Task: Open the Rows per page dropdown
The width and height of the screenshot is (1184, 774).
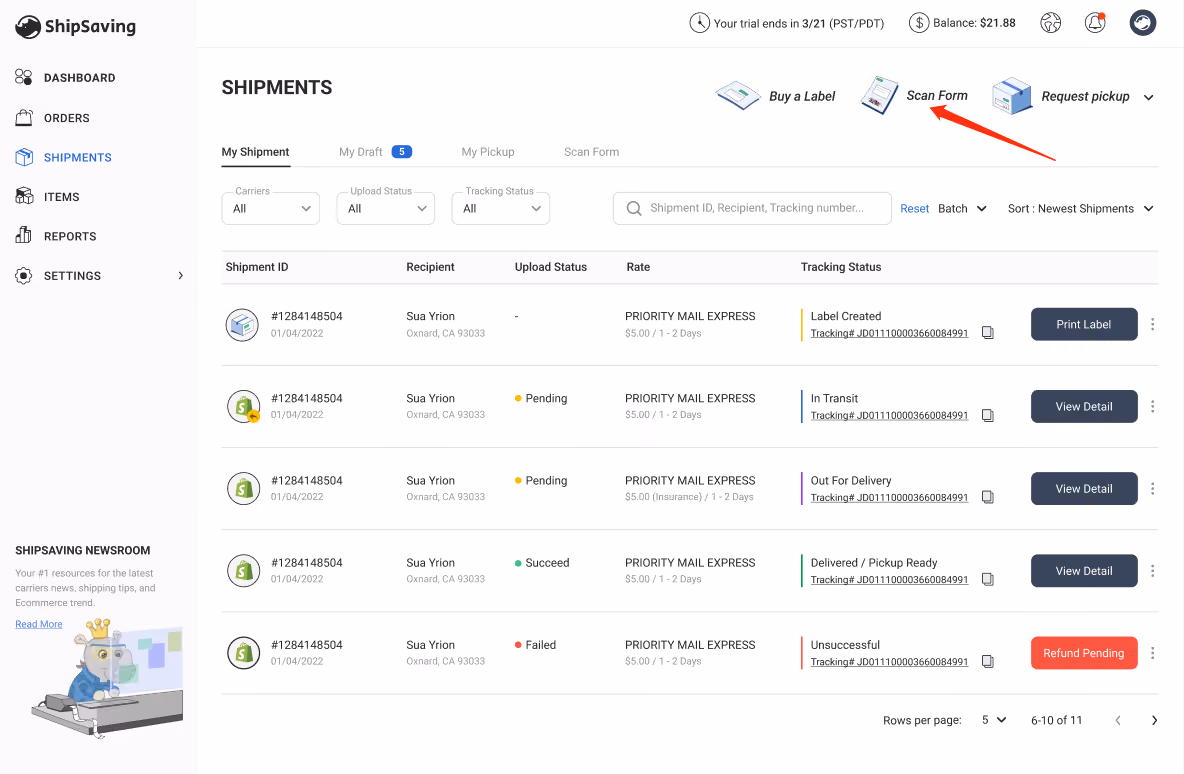Action: pos(993,720)
